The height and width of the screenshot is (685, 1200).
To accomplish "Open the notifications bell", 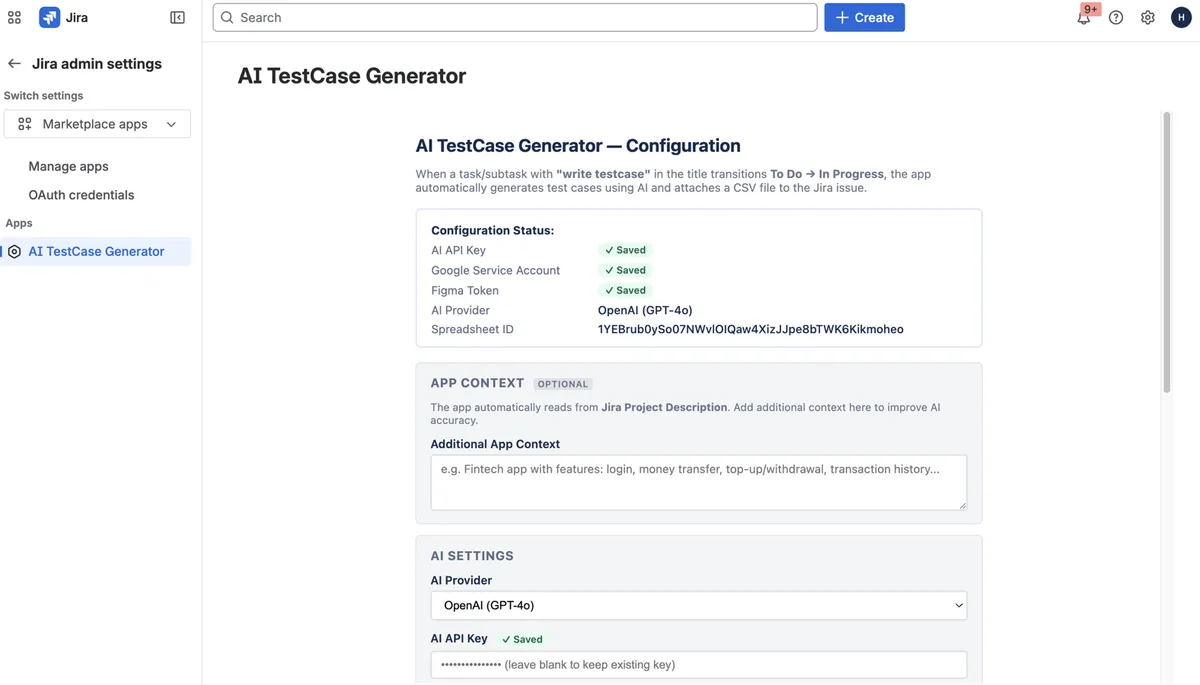I will coord(1083,18).
